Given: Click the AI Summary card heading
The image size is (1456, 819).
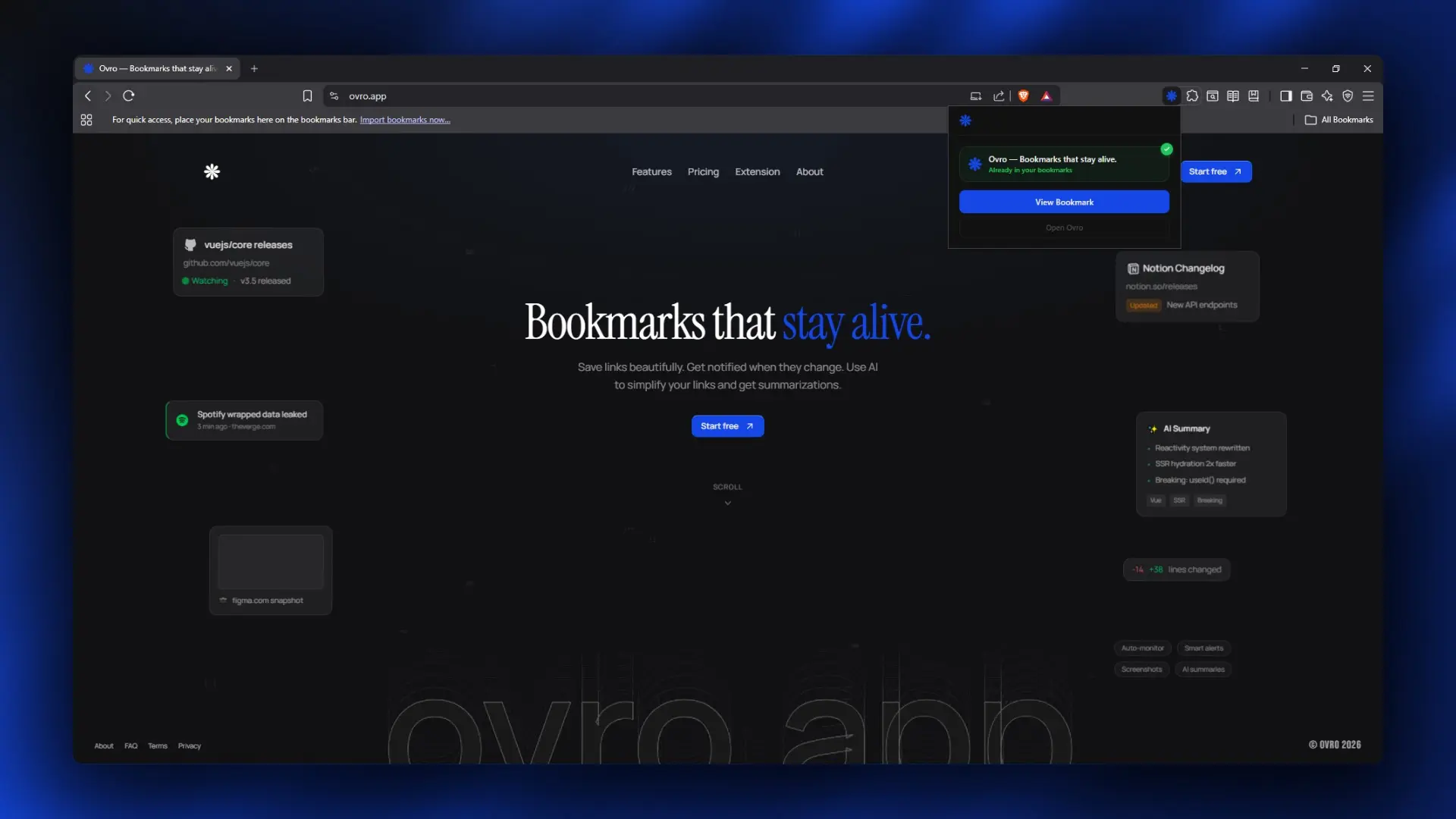Looking at the screenshot, I should coord(1186,428).
